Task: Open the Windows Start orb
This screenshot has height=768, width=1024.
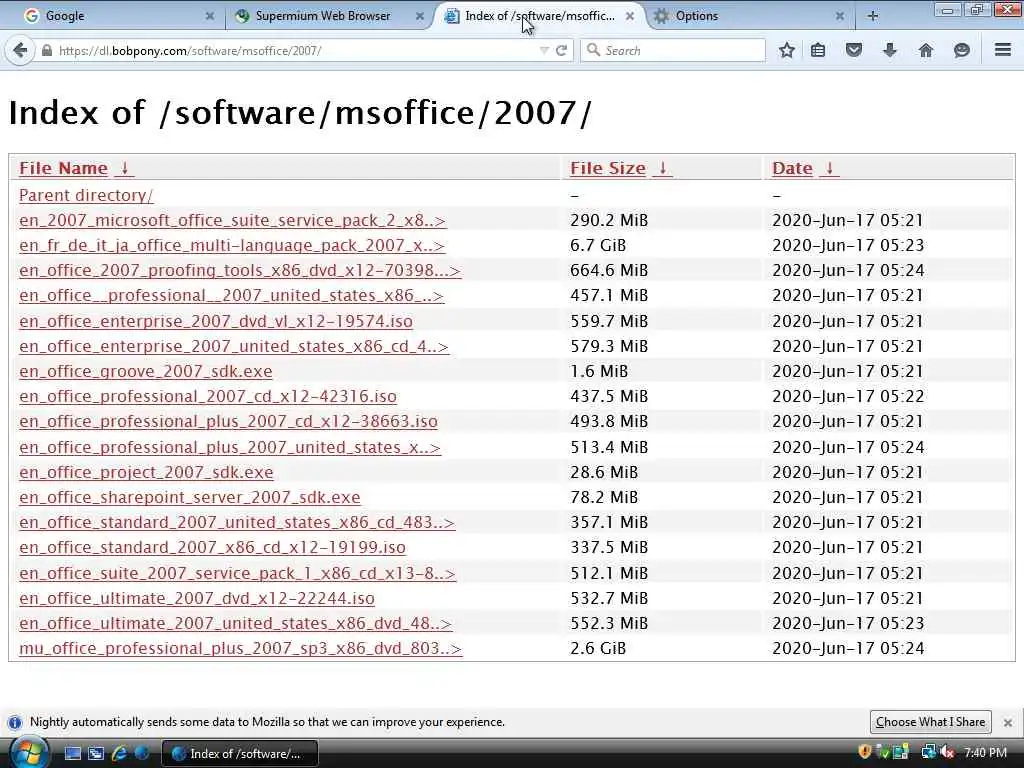Action: 27,753
